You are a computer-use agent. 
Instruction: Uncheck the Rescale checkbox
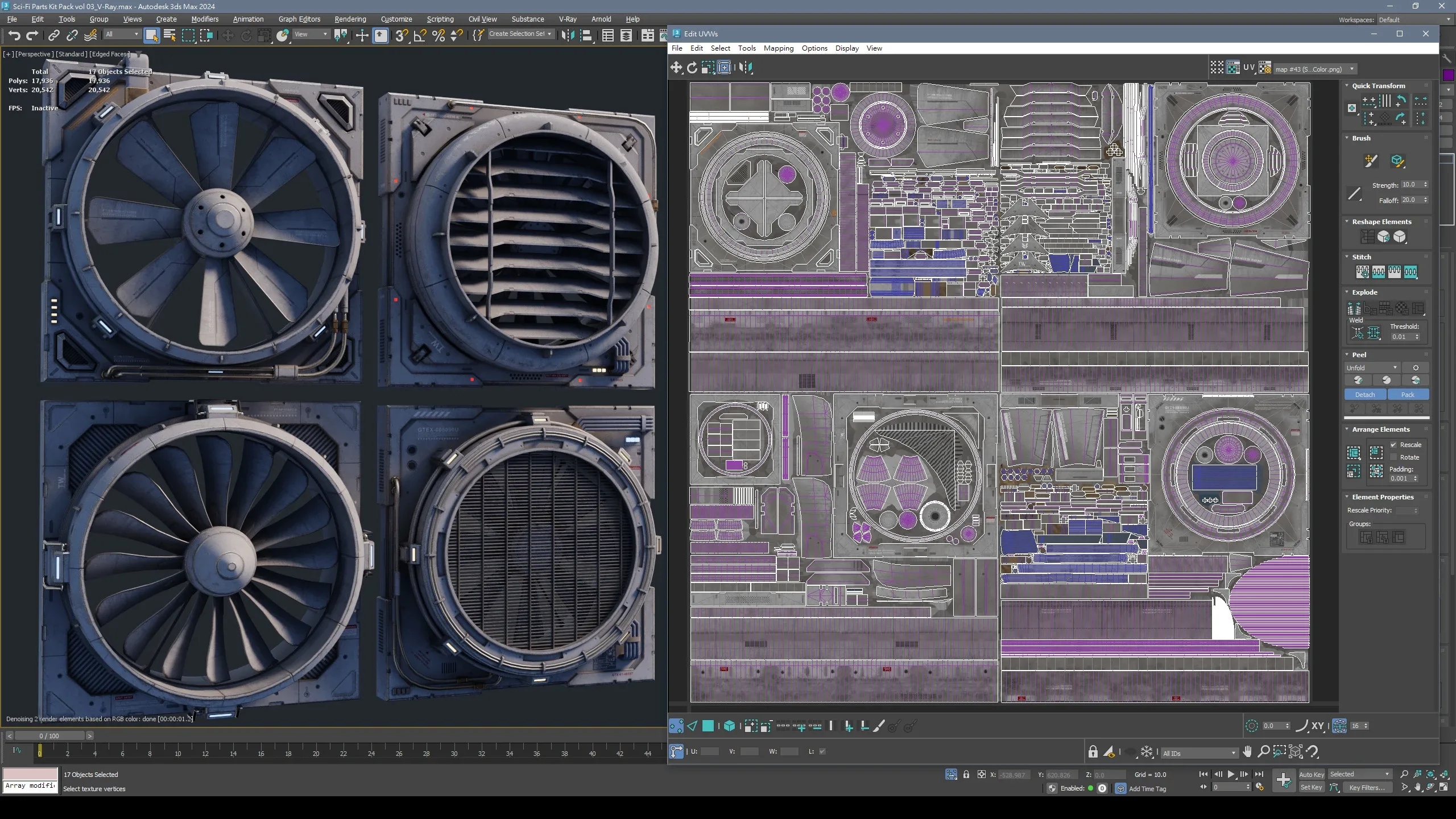click(1393, 445)
